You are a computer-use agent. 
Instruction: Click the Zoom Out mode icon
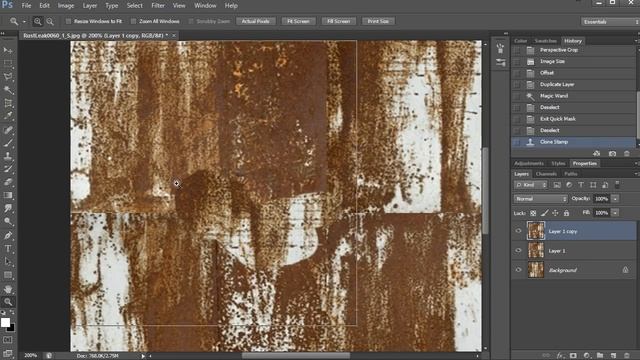tap(50, 21)
